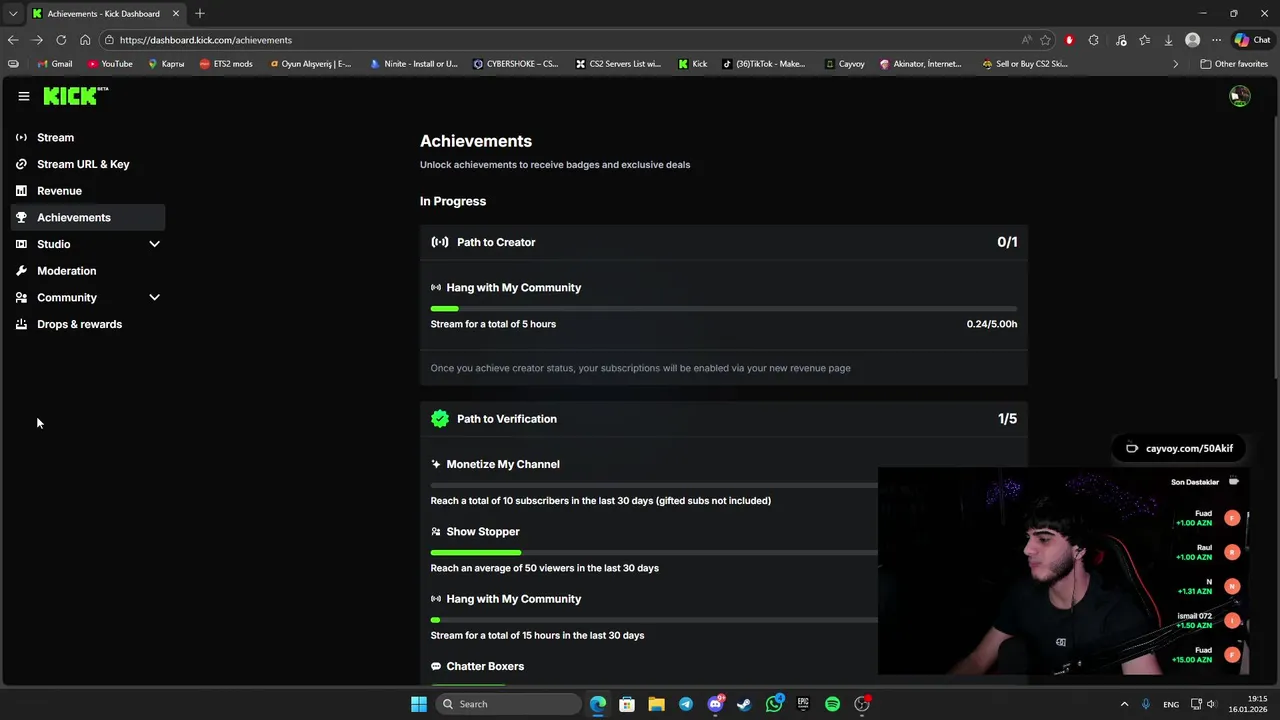Click the 0.24/5.00h progress value

point(992,324)
